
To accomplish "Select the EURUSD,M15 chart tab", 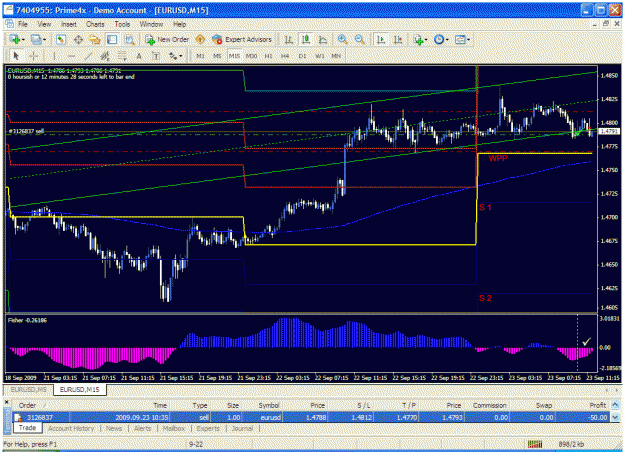I will (x=79, y=389).
